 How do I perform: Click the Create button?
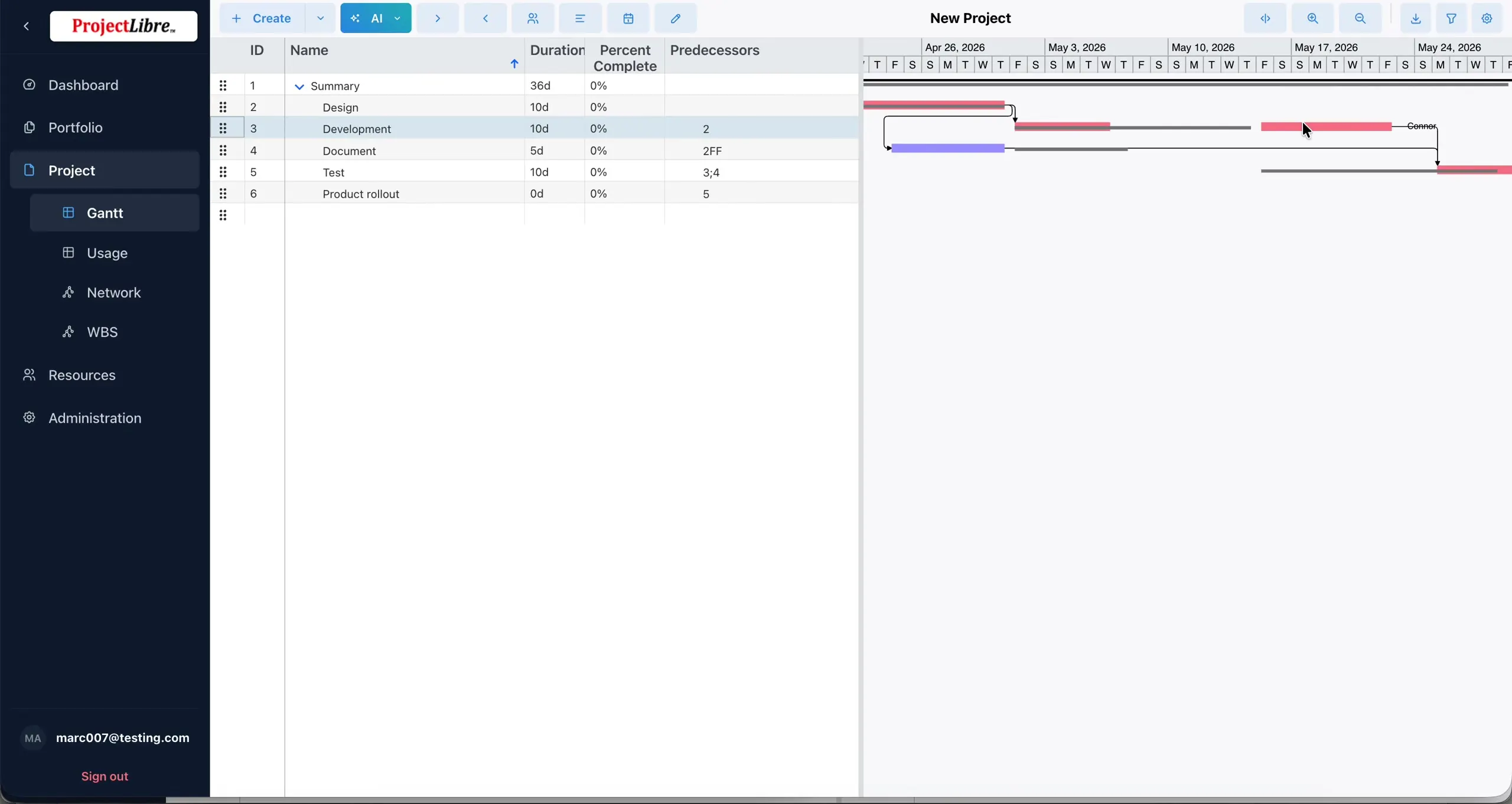click(x=262, y=18)
